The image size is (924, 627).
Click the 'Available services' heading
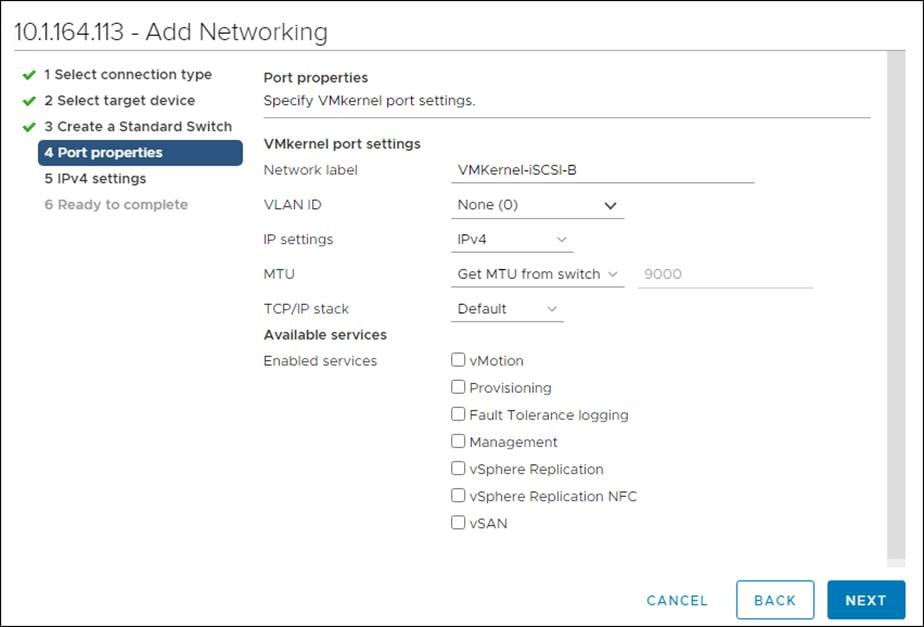click(x=325, y=335)
